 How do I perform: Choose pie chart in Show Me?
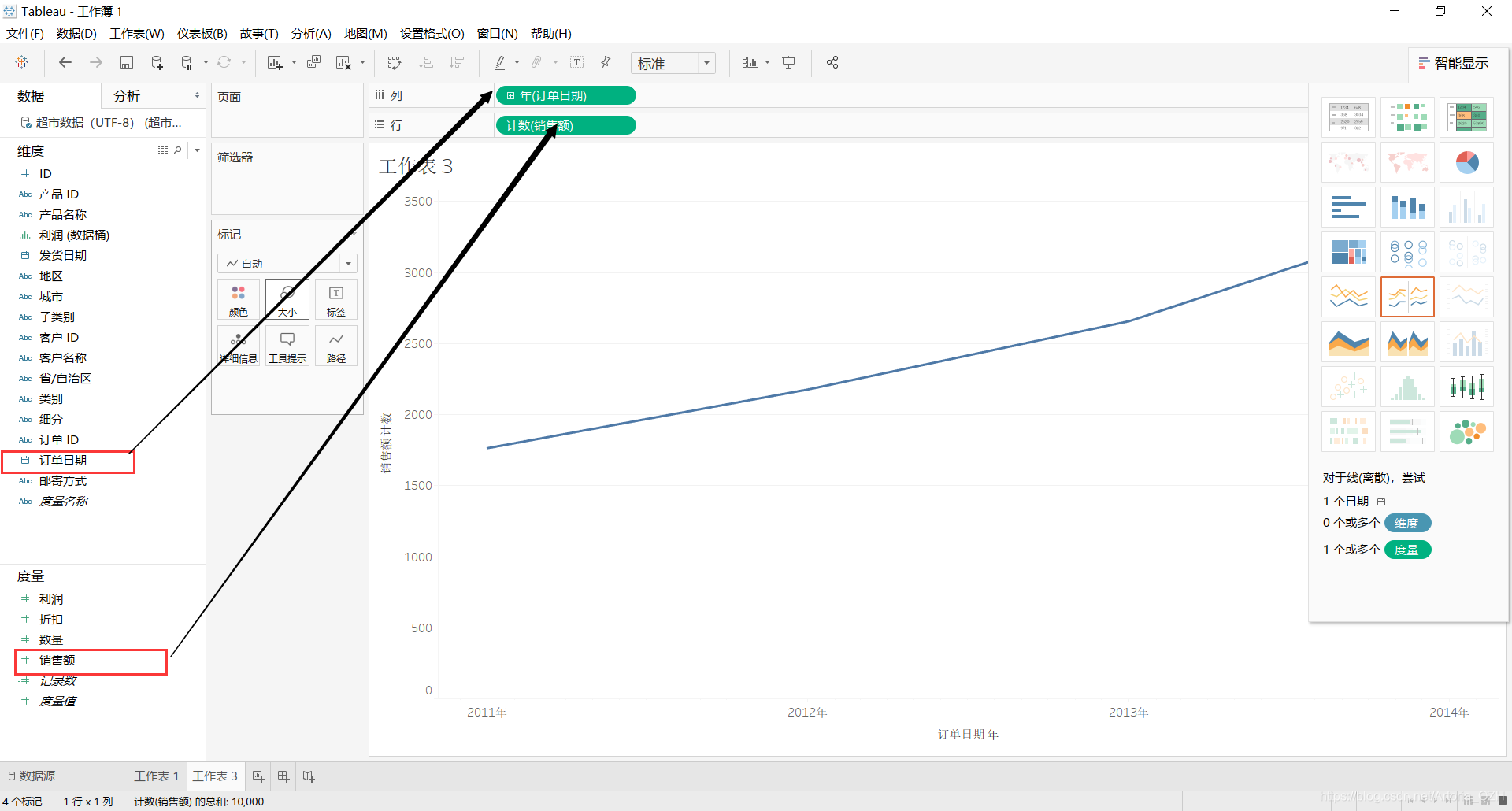1466,162
